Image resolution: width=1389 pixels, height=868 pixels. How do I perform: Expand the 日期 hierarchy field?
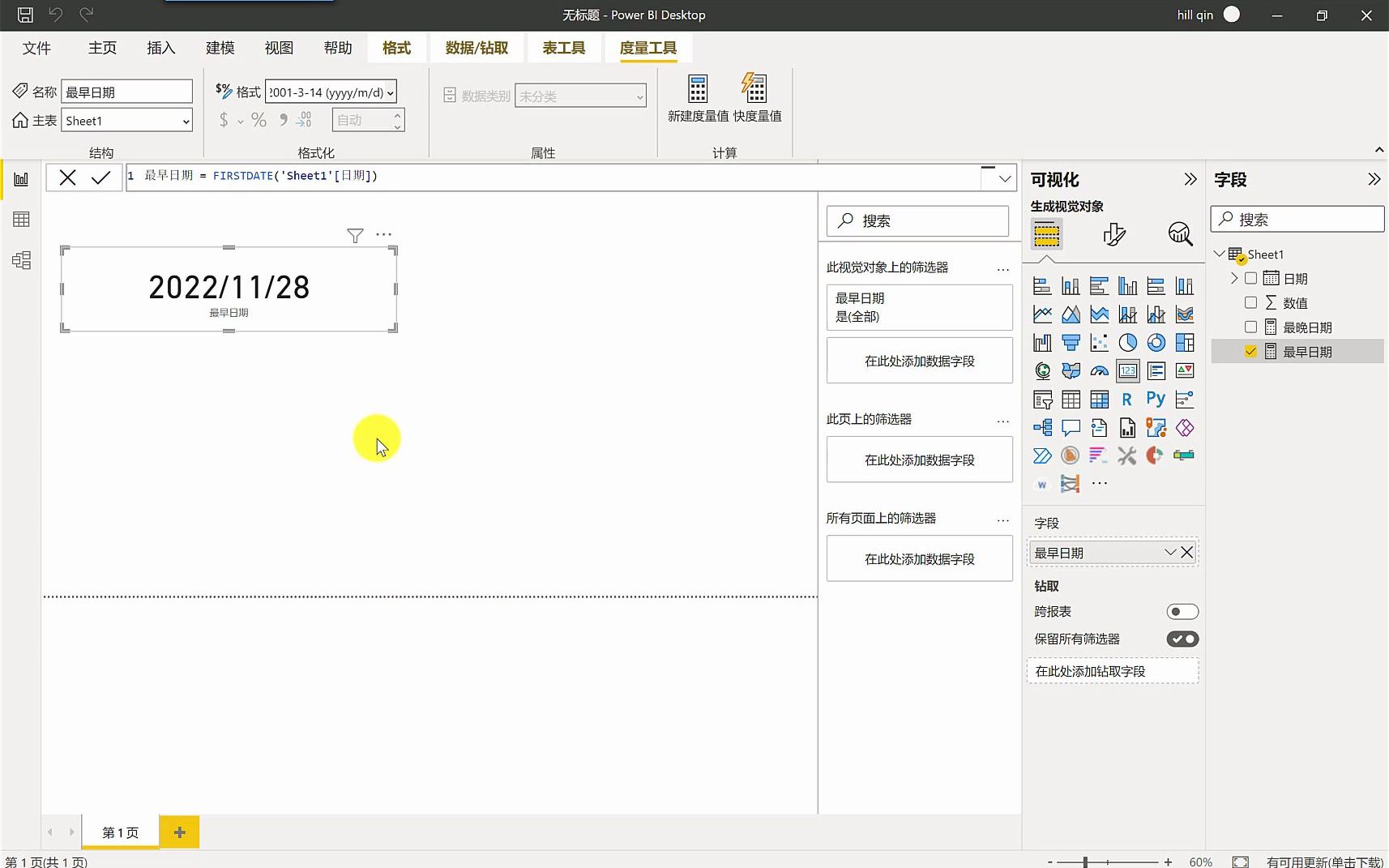pos(1234,278)
